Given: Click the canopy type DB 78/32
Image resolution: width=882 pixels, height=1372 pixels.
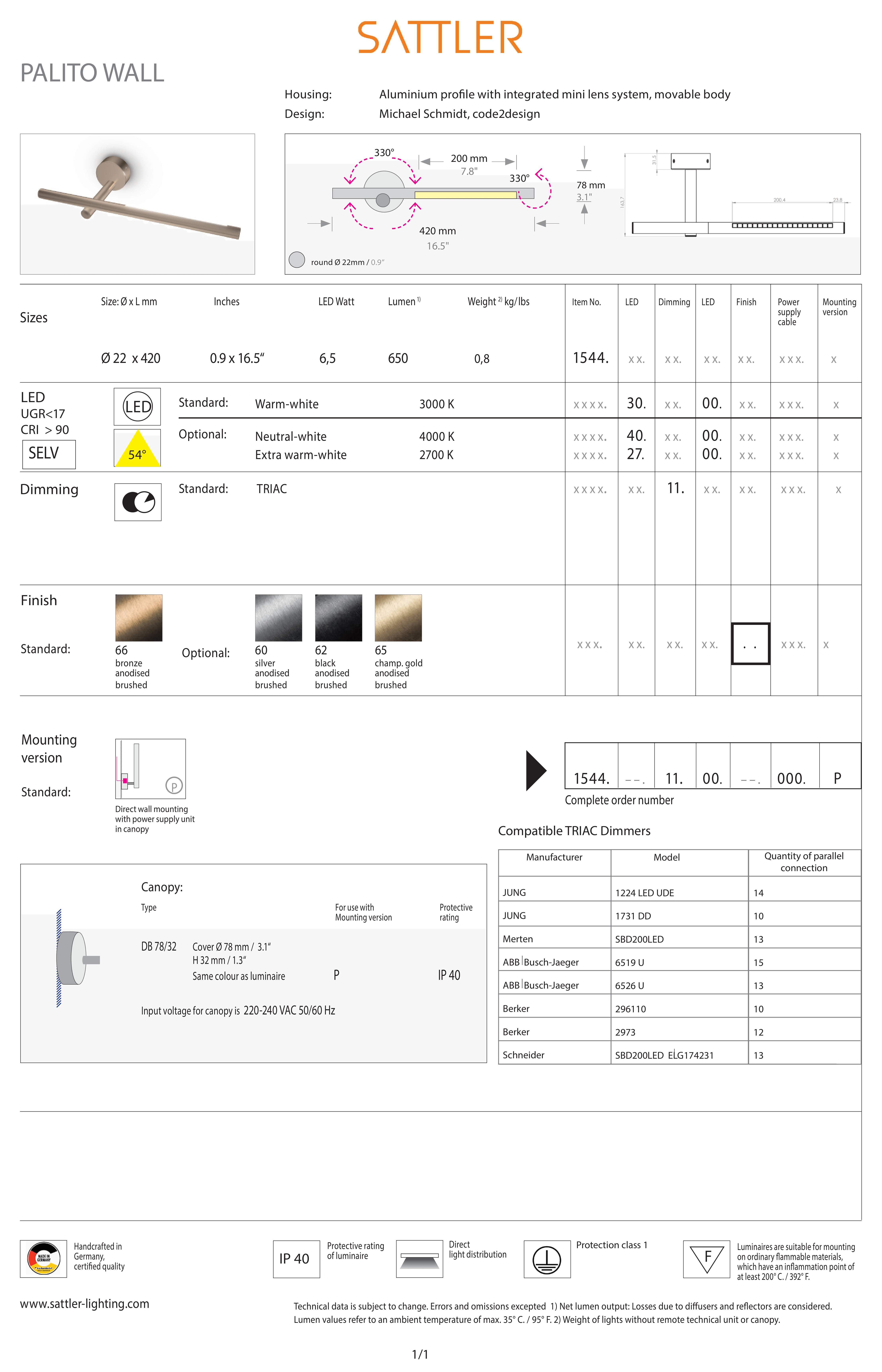Looking at the screenshot, I should tap(159, 947).
